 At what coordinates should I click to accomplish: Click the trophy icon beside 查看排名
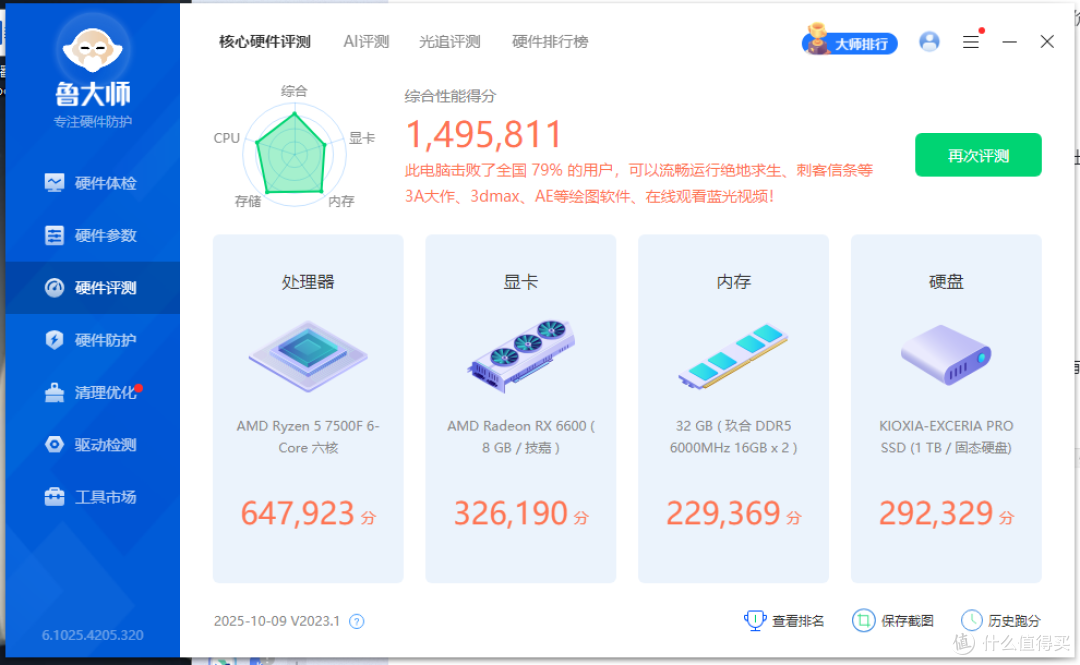(755, 620)
